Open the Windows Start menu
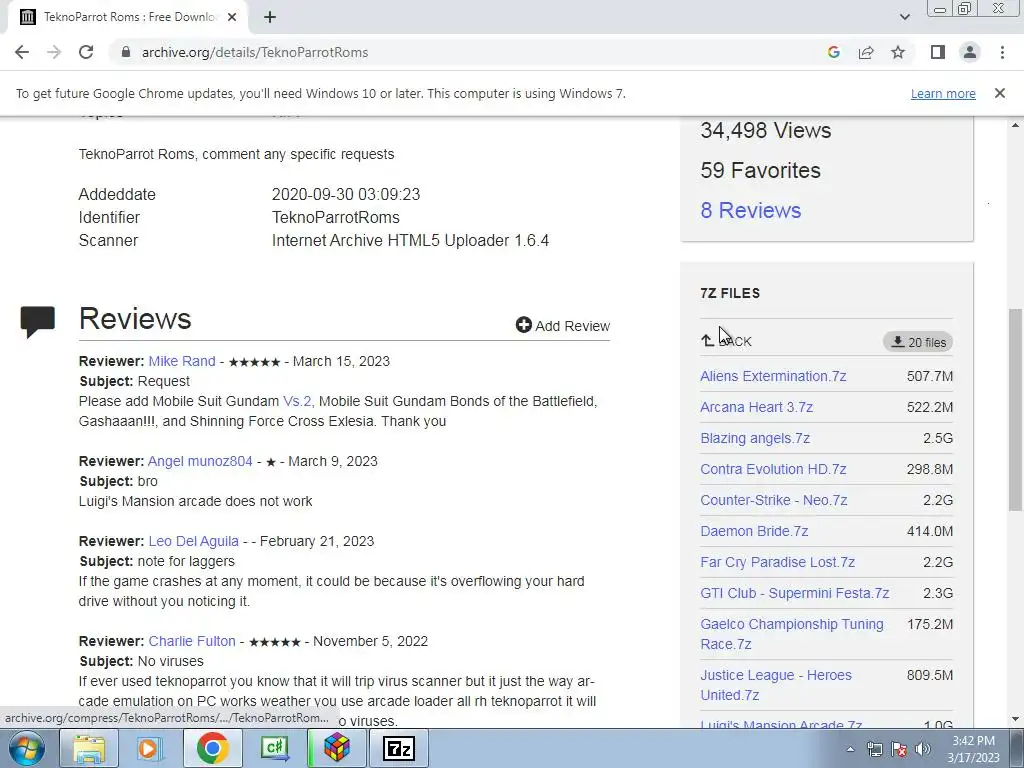This screenshot has height=768, width=1024. point(26,748)
